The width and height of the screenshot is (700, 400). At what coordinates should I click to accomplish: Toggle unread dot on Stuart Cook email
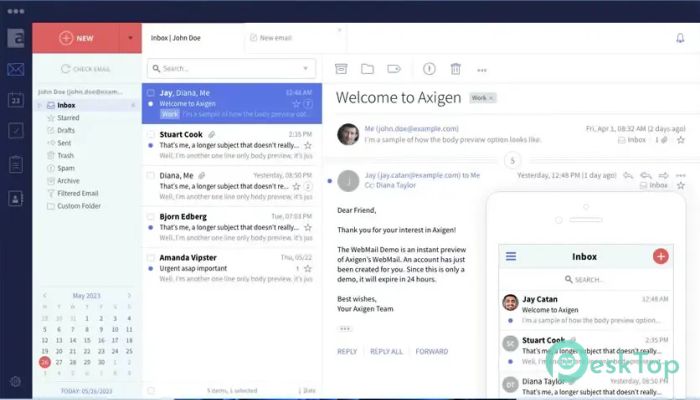coord(151,145)
